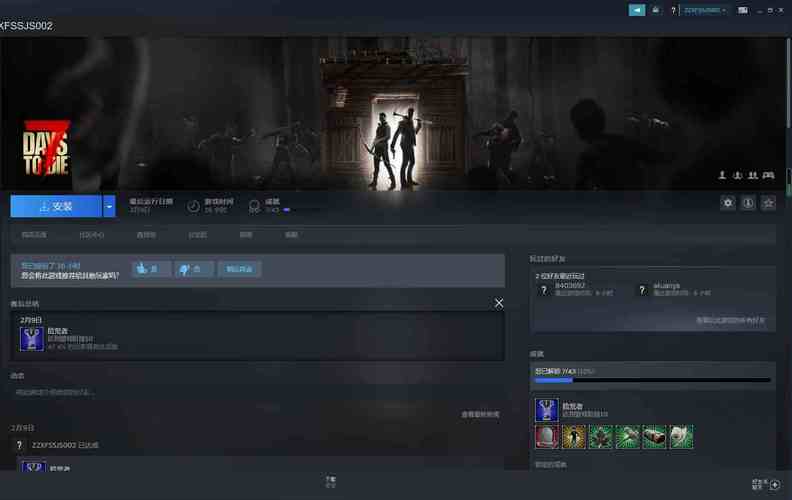Click the vertical scrollbar on the right edge
The image size is (792, 500).
pyautogui.click(x=788, y=83)
